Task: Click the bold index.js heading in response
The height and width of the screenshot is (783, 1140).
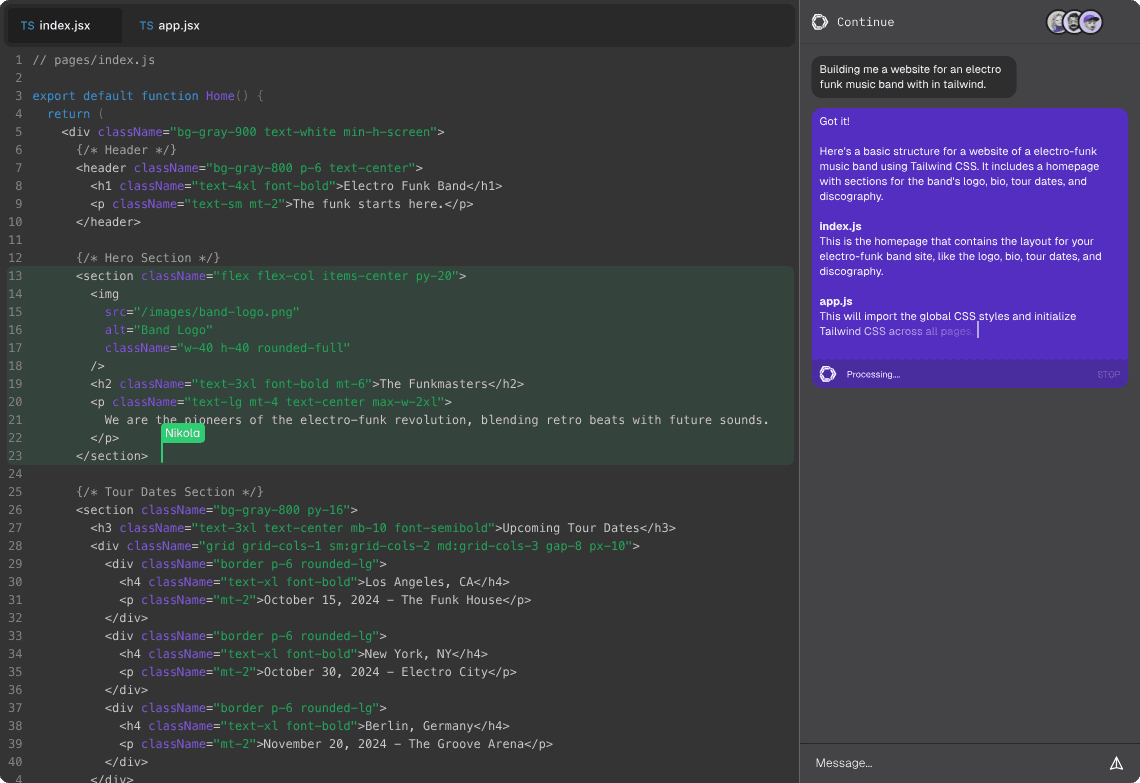Action: click(840, 226)
